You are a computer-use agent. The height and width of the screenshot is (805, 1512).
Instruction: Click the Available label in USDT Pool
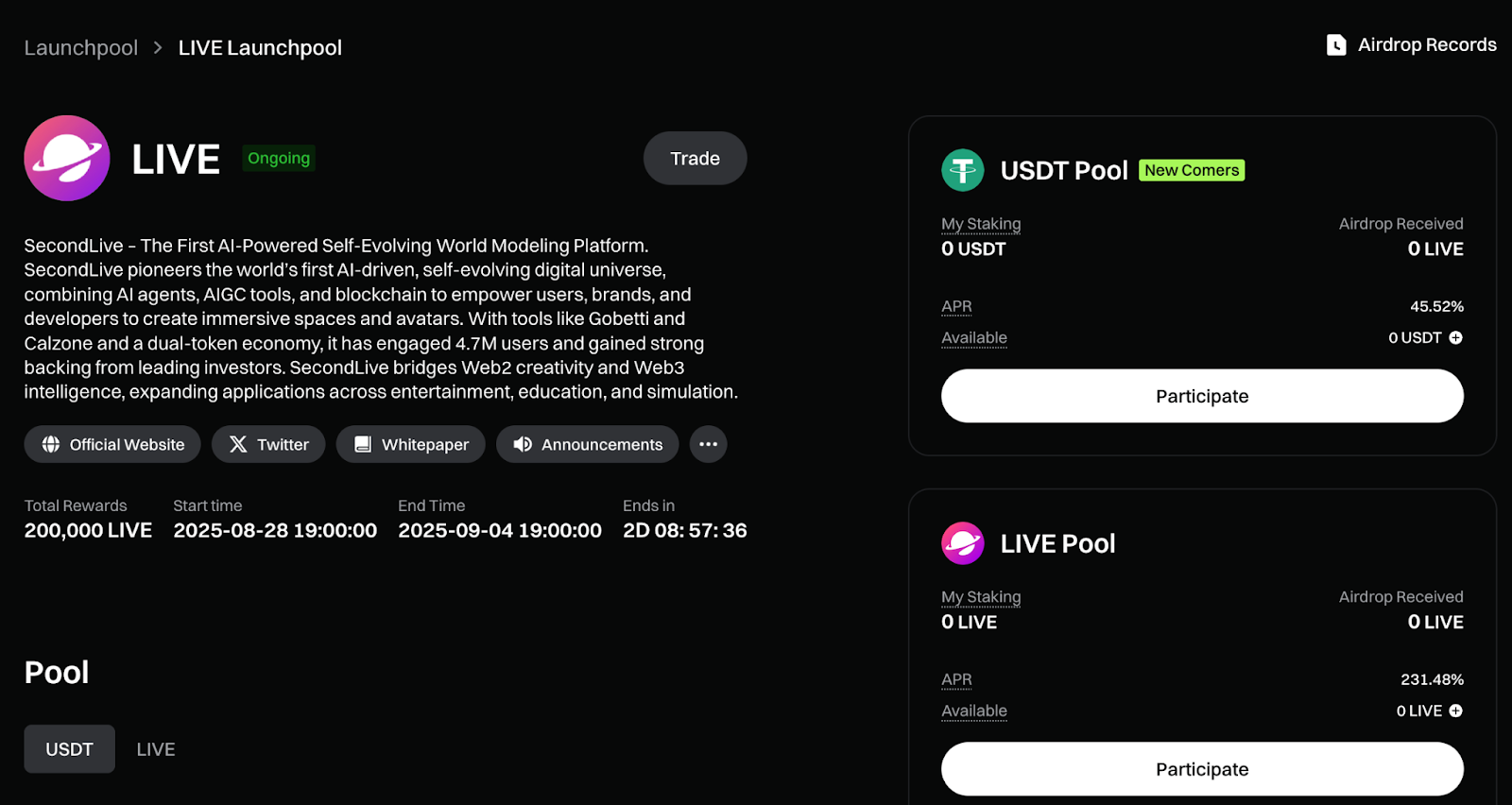click(974, 337)
